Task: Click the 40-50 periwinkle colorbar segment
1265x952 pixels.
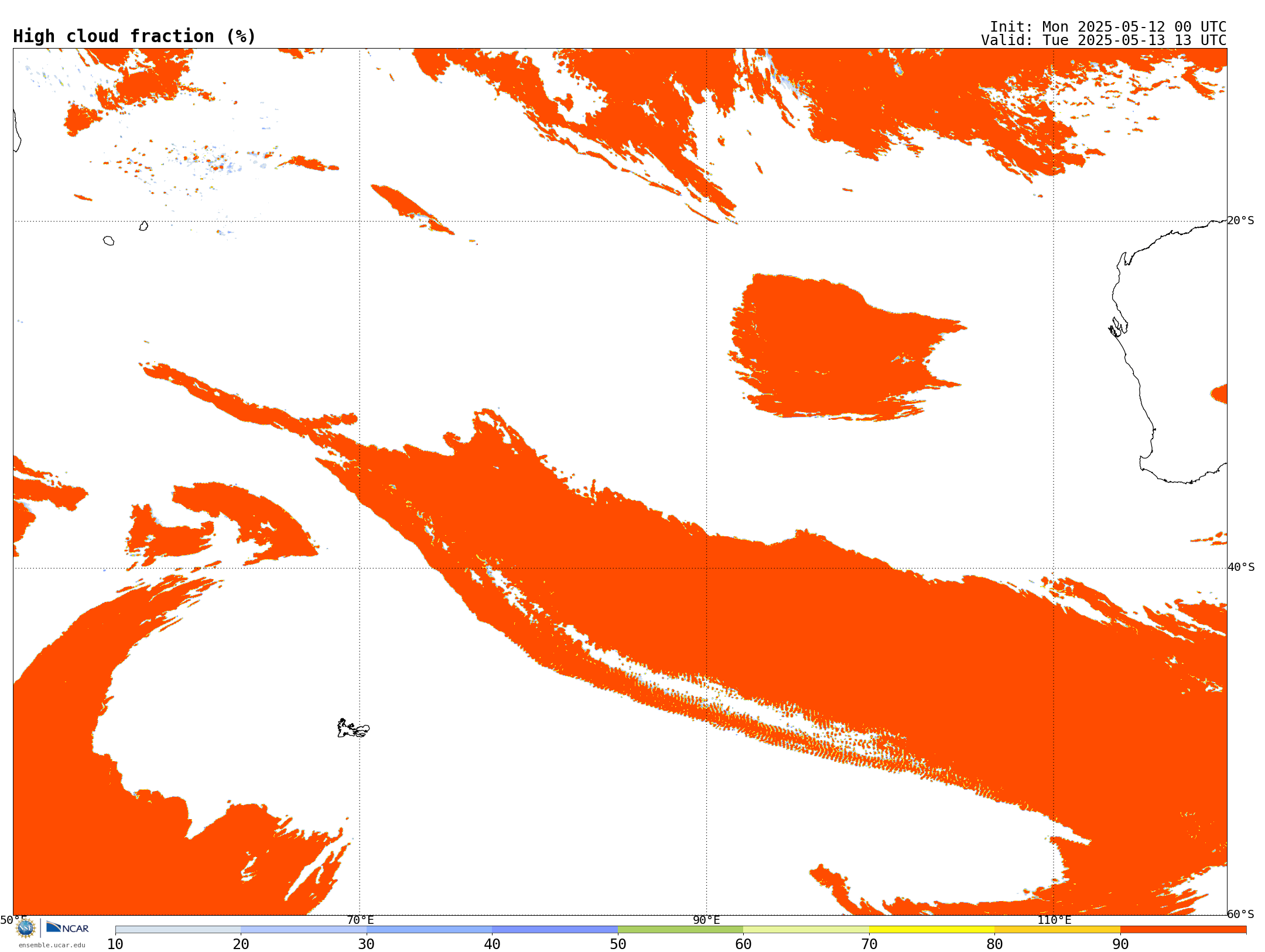Action: pos(555,930)
